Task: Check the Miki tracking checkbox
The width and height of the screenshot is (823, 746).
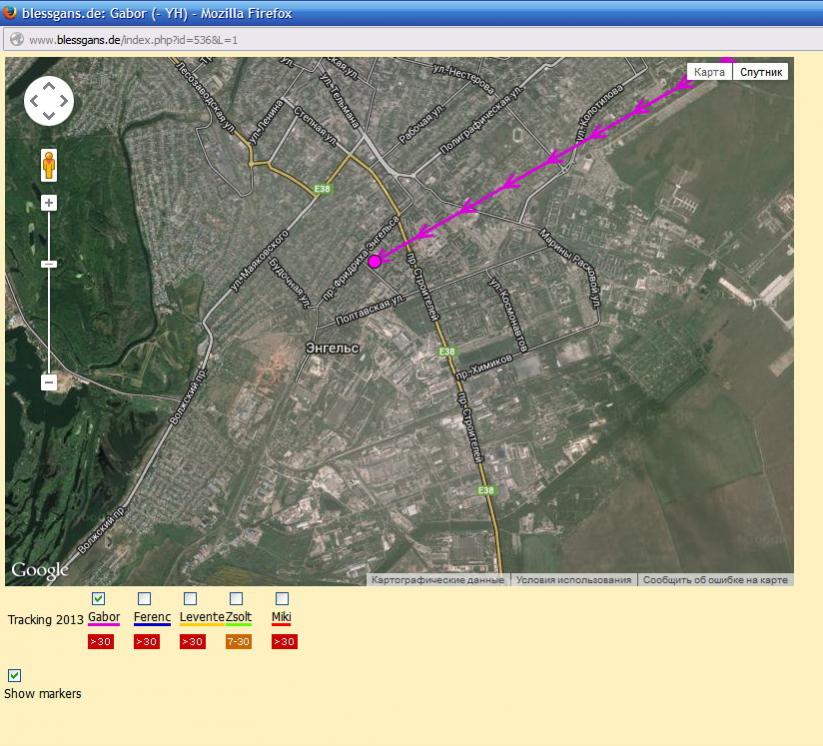Action: tap(282, 599)
